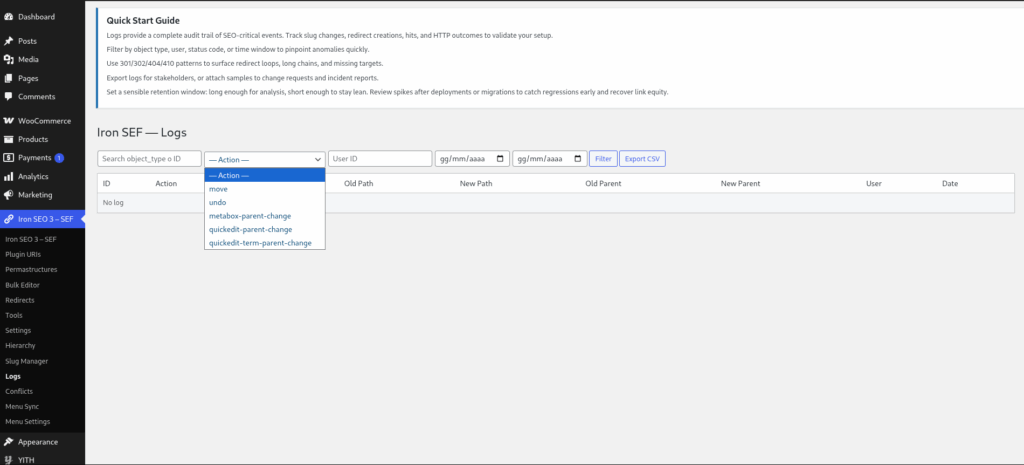
Task: Focus the 'Search object_type o ID' field
Action: point(150,159)
